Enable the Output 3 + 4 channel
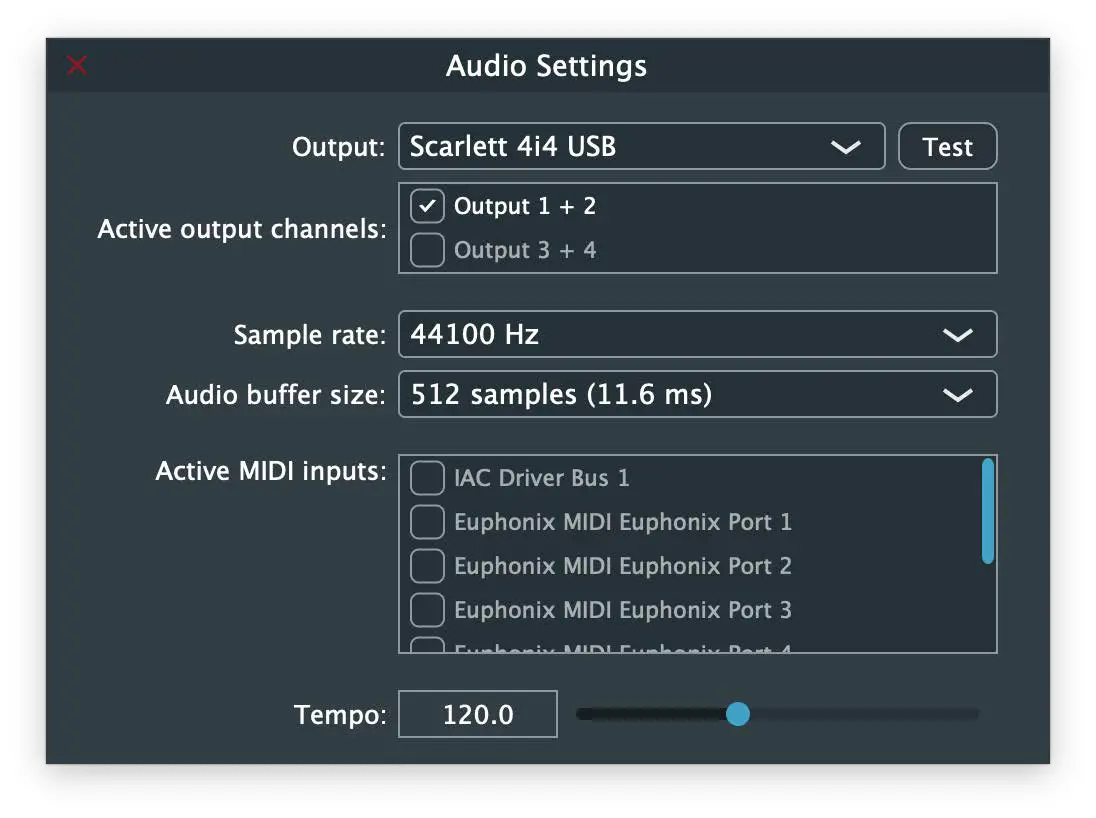 427,250
